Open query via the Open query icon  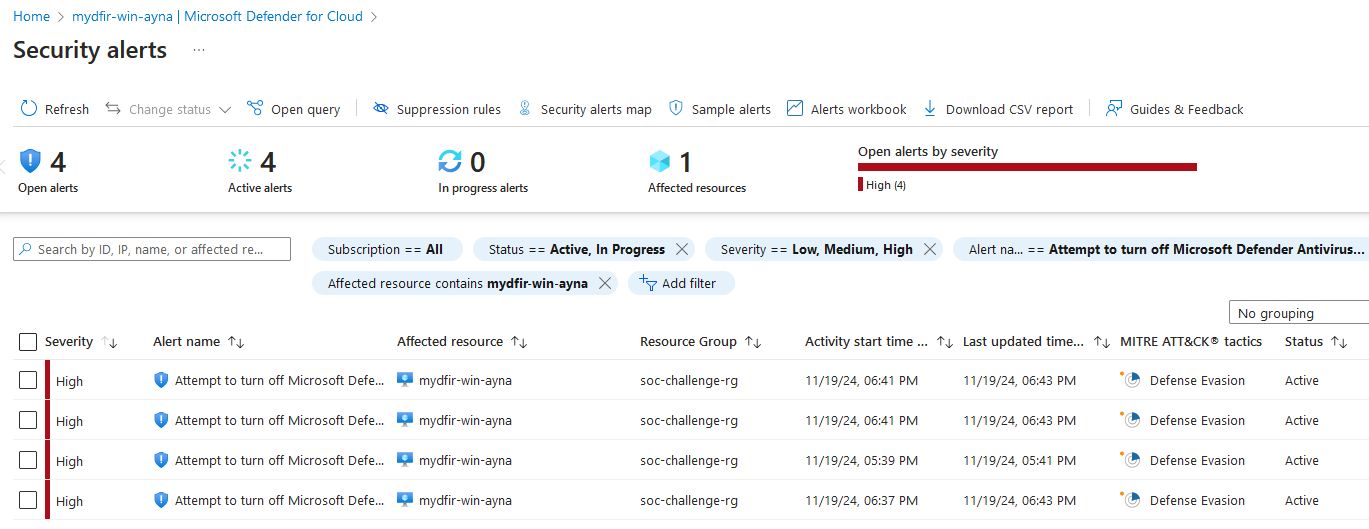[x=255, y=109]
